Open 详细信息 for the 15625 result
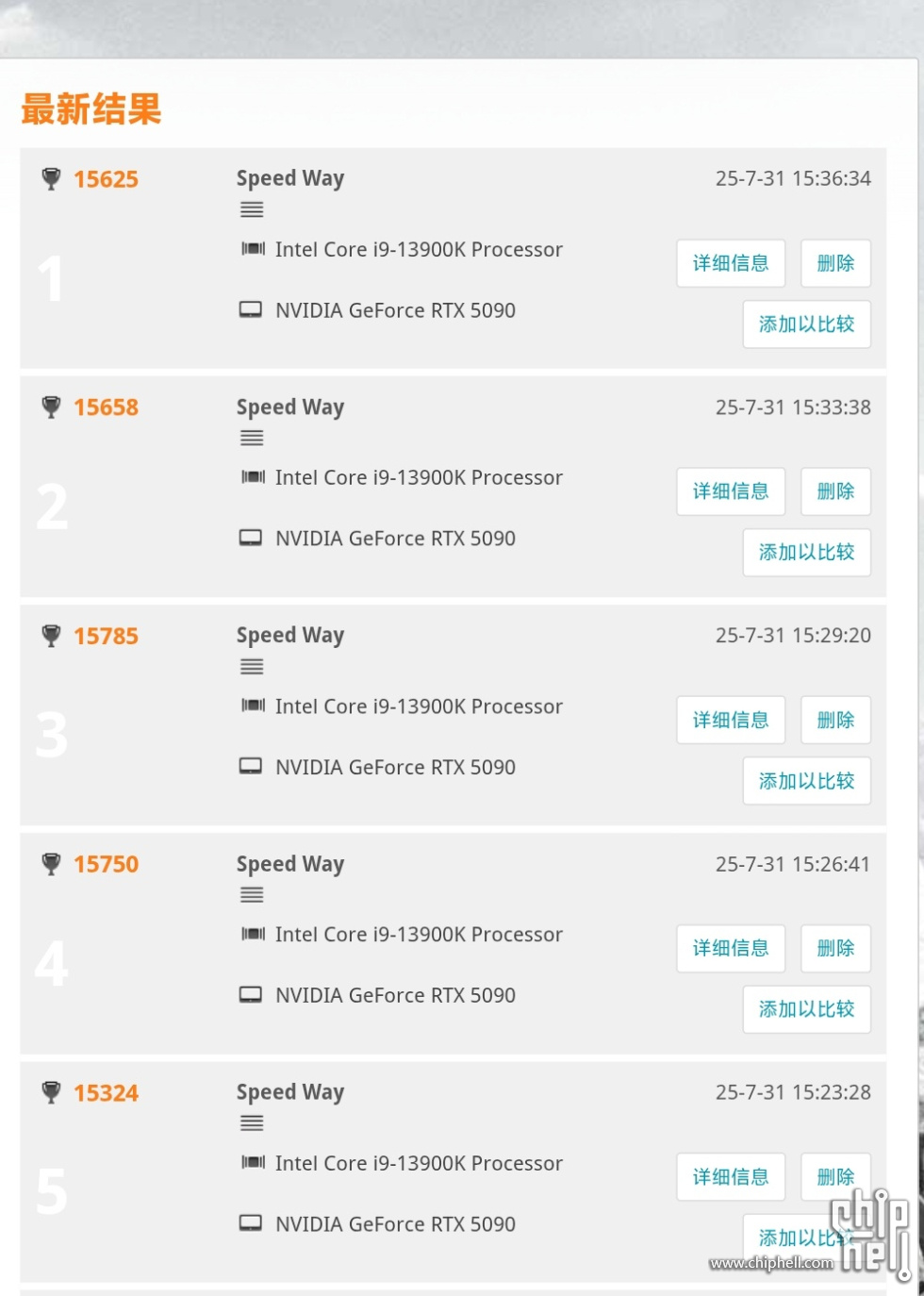The width and height of the screenshot is (924, 1296). click(x=731, y=263)
